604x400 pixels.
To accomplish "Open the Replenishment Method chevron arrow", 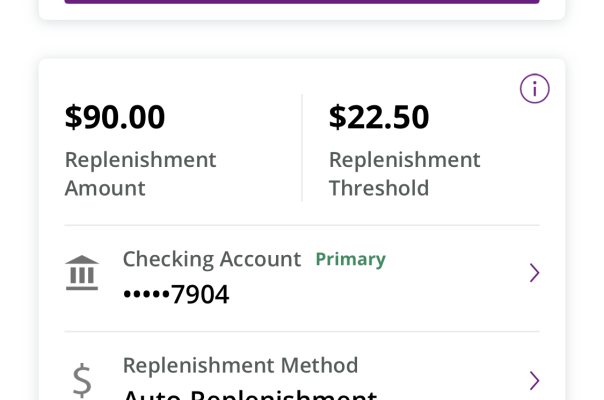I will tap(534, 380).
